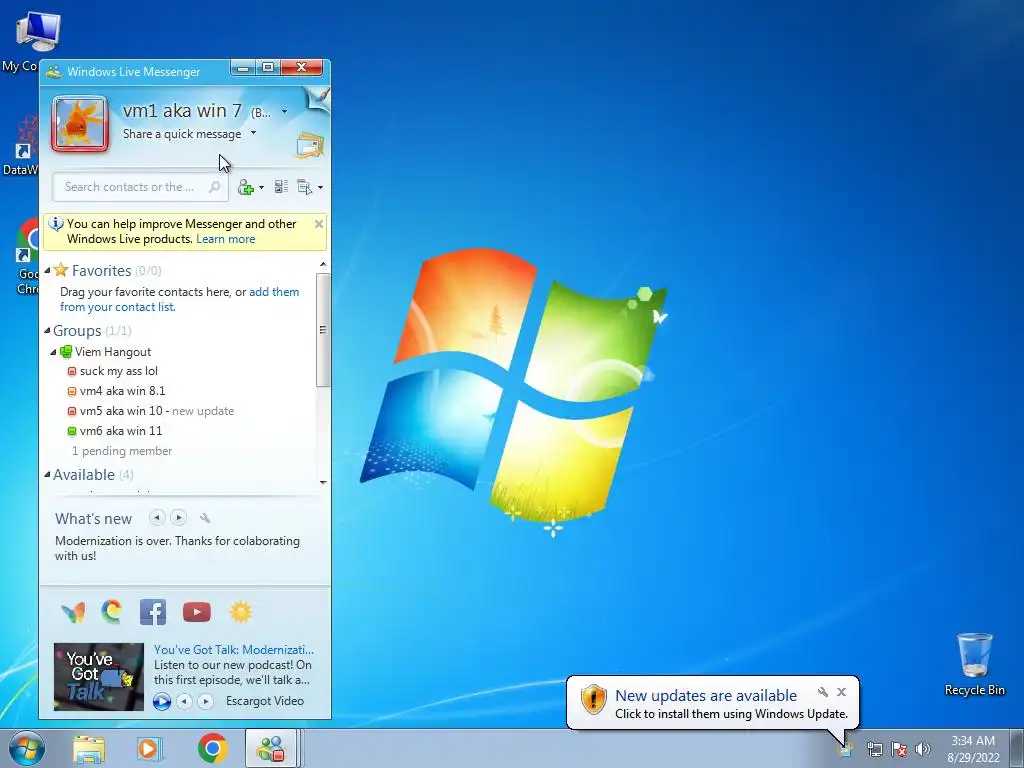The width and height of the screenshot is (1024, 768).
Task: Click the contact list scroll up arrow
Action: click(x=323, y=264)
